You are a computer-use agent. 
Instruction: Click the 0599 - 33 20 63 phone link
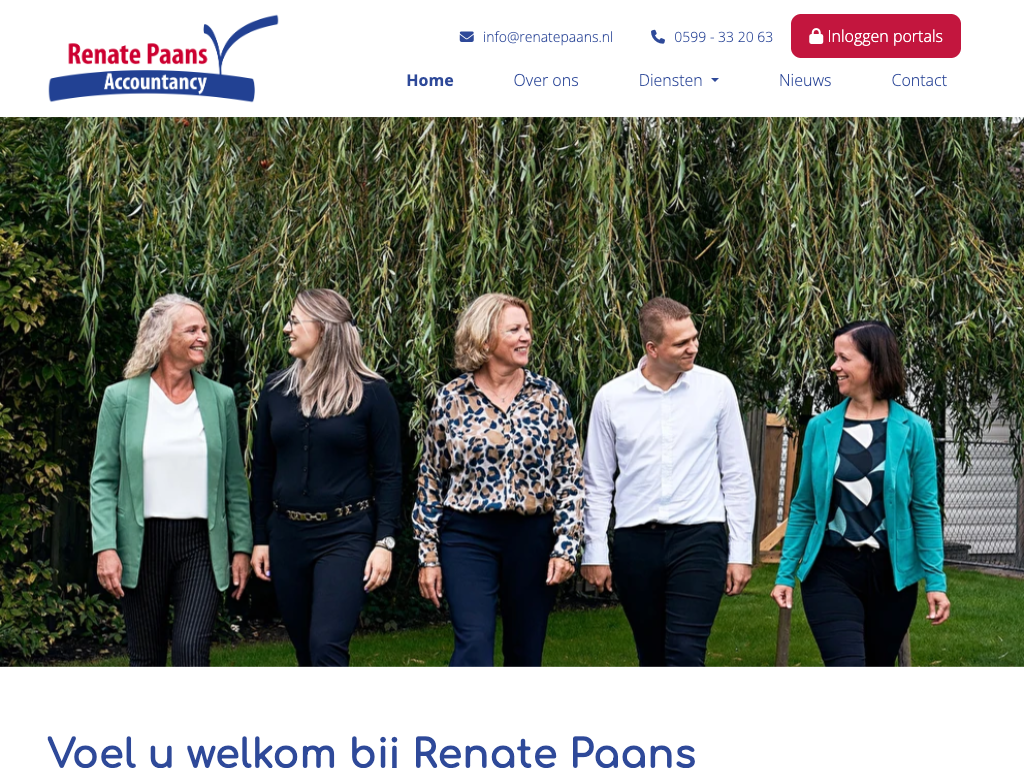click(723, 37)
